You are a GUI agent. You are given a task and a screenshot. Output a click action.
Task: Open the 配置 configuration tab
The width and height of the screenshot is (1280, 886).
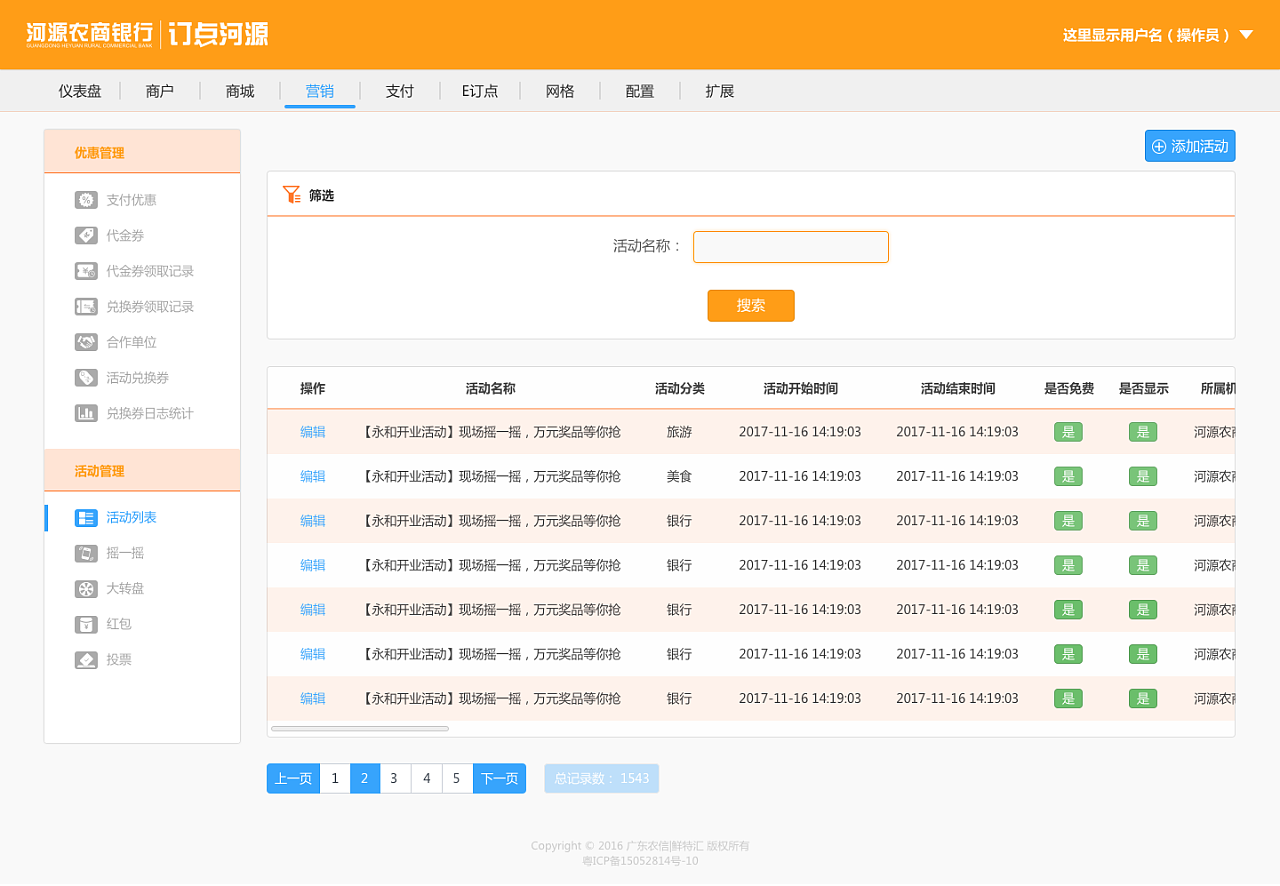click(x=639, y=91)
